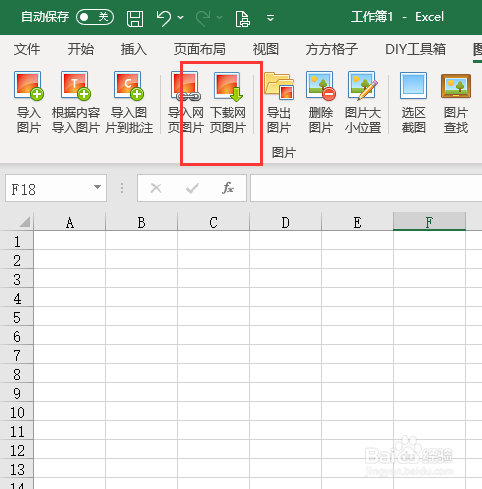Switch to the 开始 tab
The width and height of the screenshot is (482, 489).
tap(81, 49)
